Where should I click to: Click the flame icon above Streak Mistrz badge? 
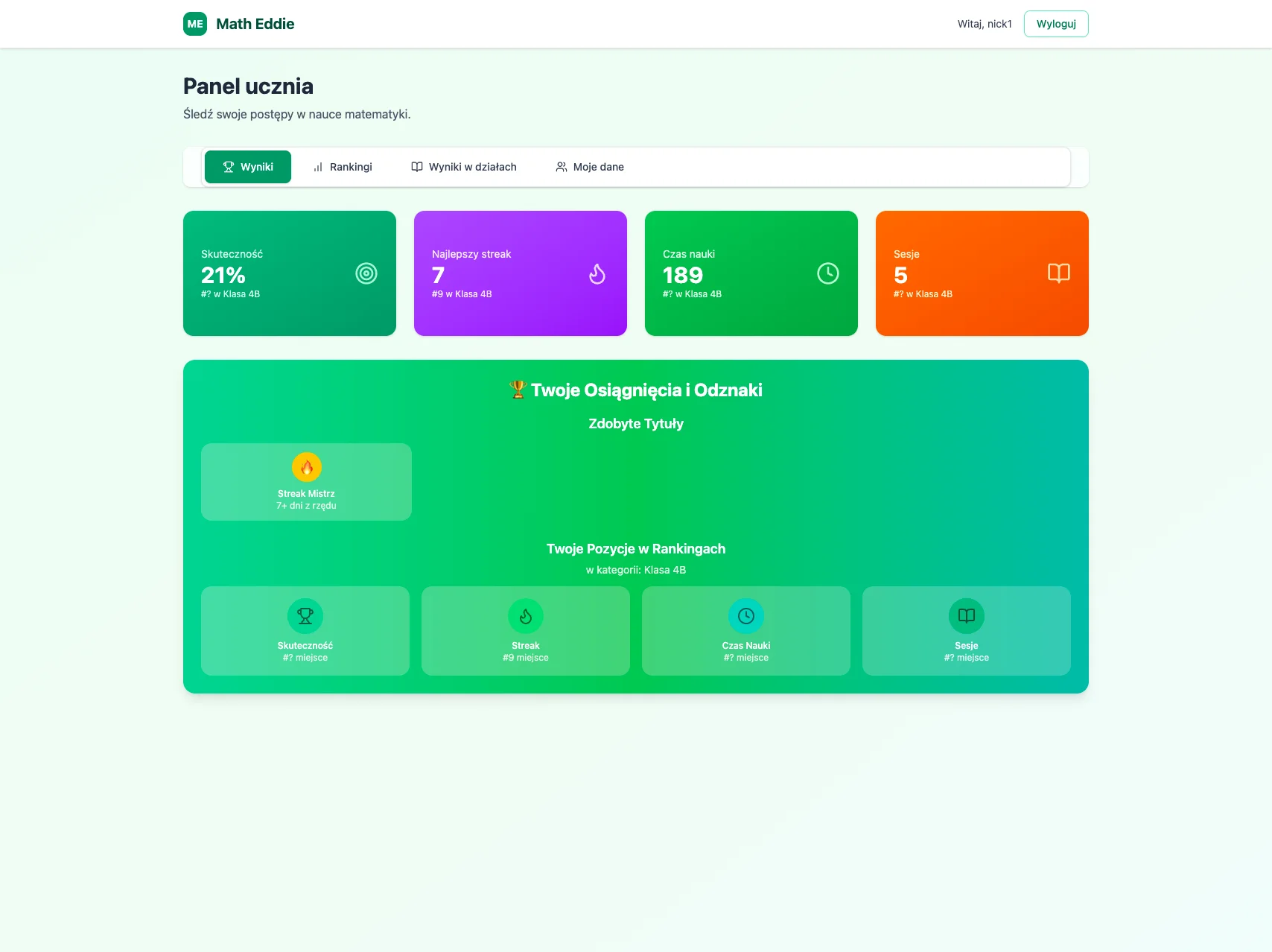point(305,467)
